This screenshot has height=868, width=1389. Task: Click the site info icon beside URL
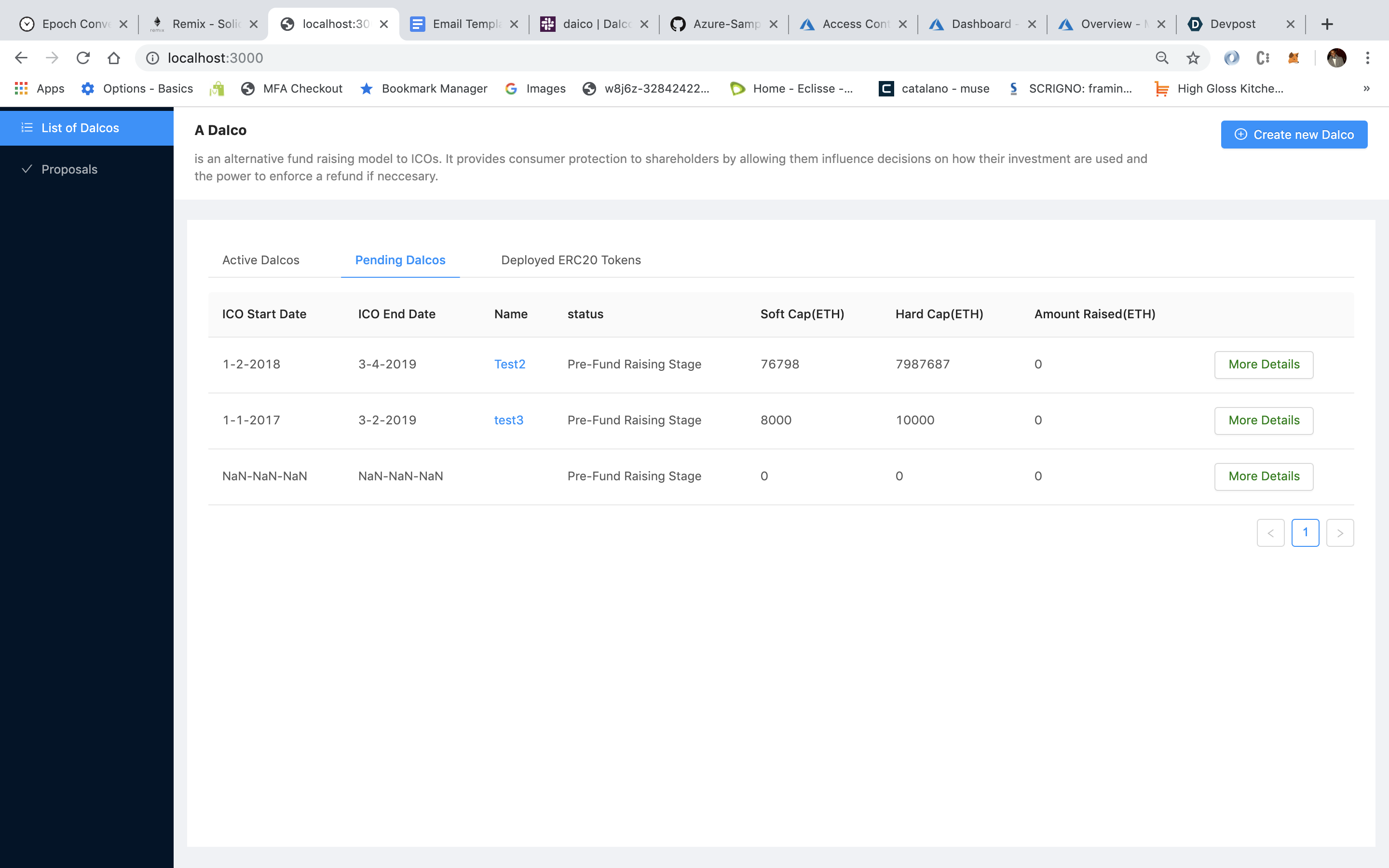coord(152,58)
